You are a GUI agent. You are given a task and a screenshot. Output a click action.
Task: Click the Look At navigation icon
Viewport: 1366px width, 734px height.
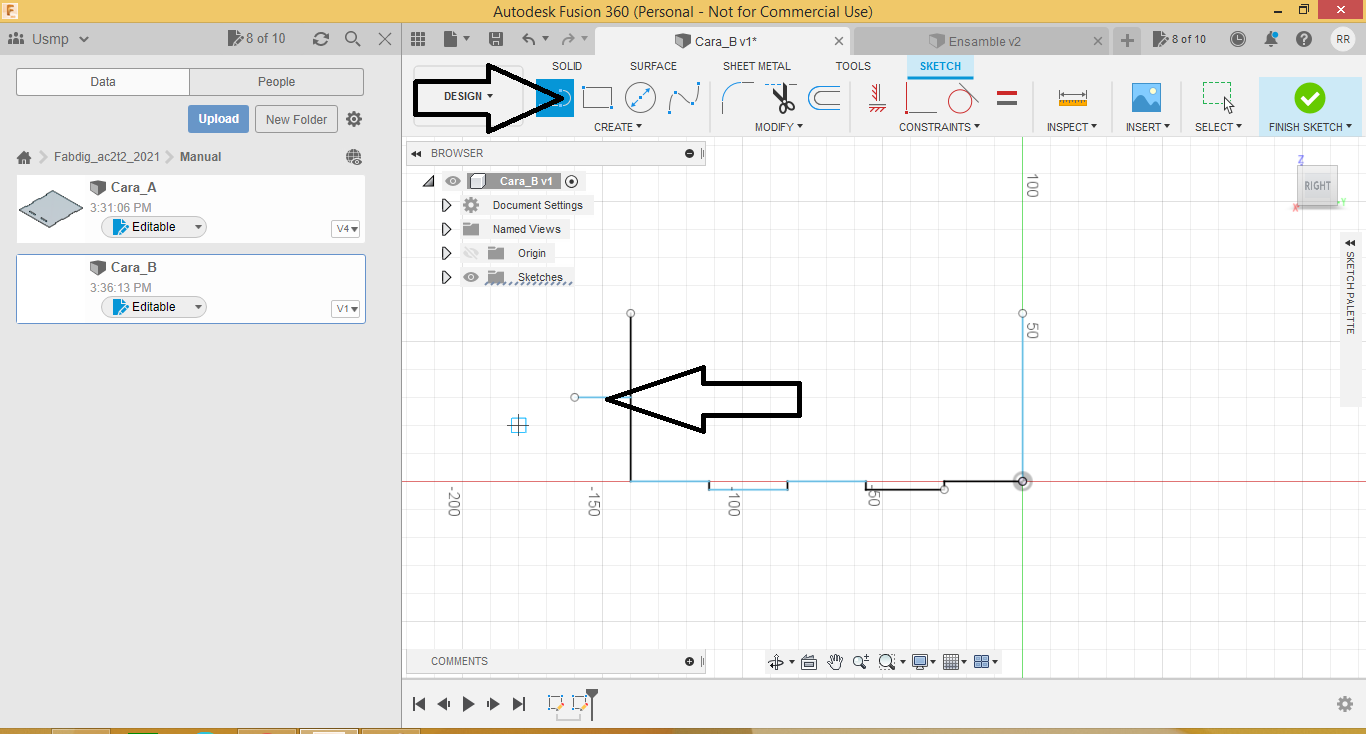tap(809, 662)
